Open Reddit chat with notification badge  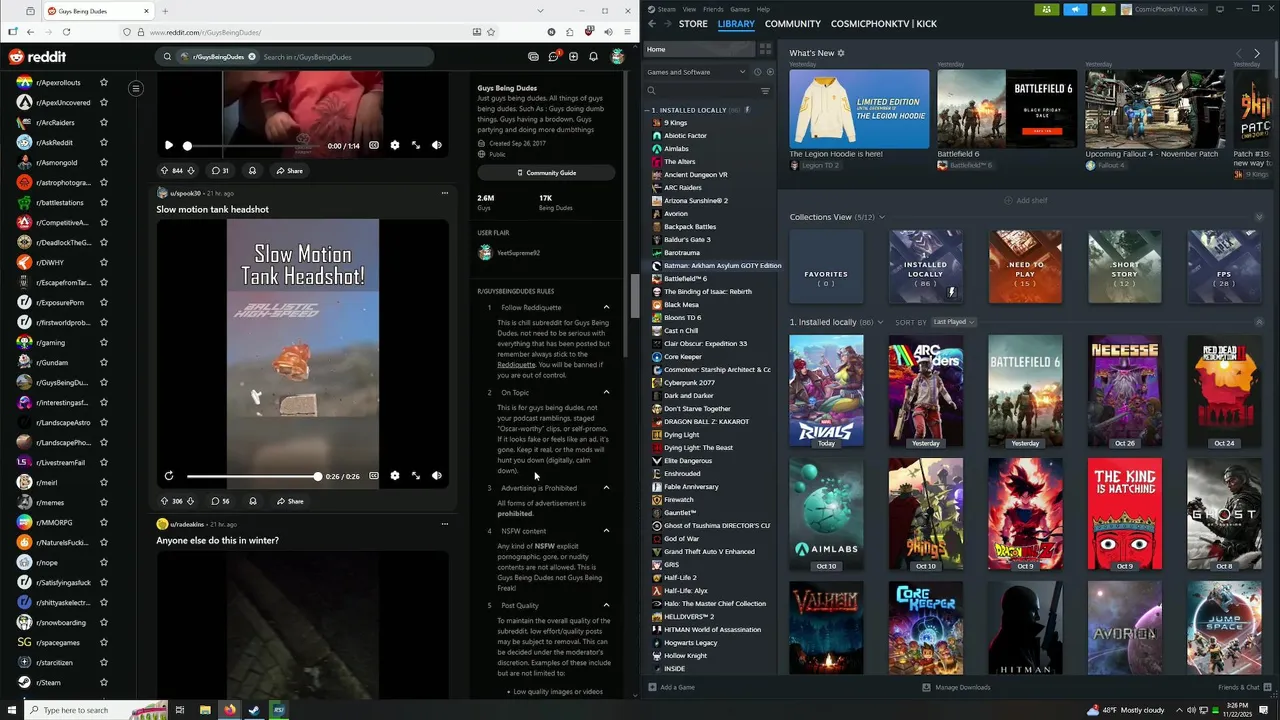[x=553, y=57]
